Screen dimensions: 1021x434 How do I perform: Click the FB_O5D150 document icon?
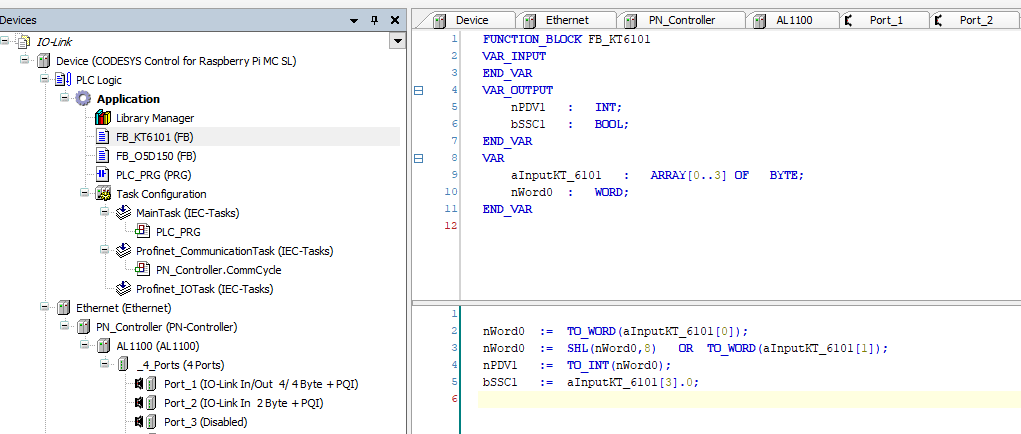point(103,156)
